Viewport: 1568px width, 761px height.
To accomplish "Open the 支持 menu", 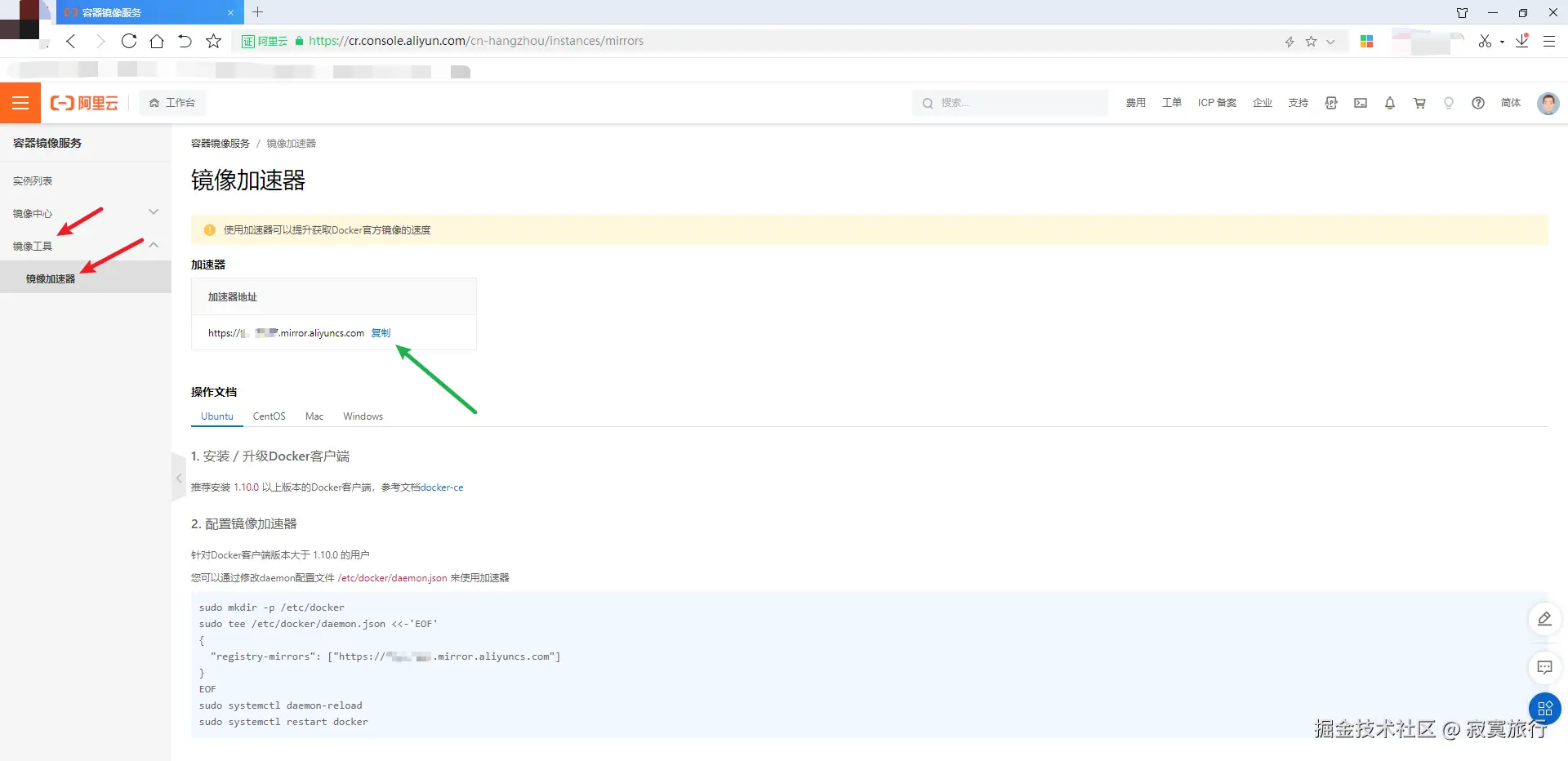I will [x=1298, y=103].
